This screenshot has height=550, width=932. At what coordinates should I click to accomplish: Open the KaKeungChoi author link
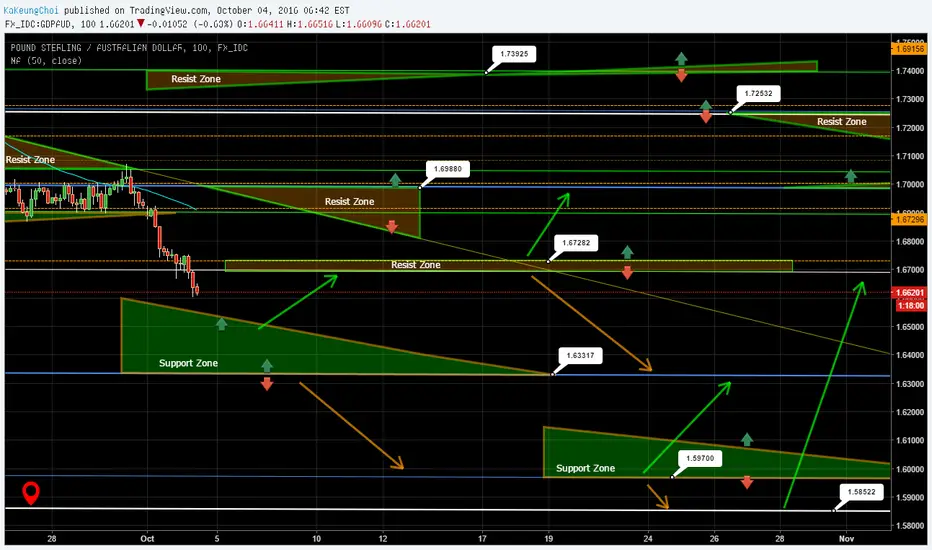click(31, 10)
